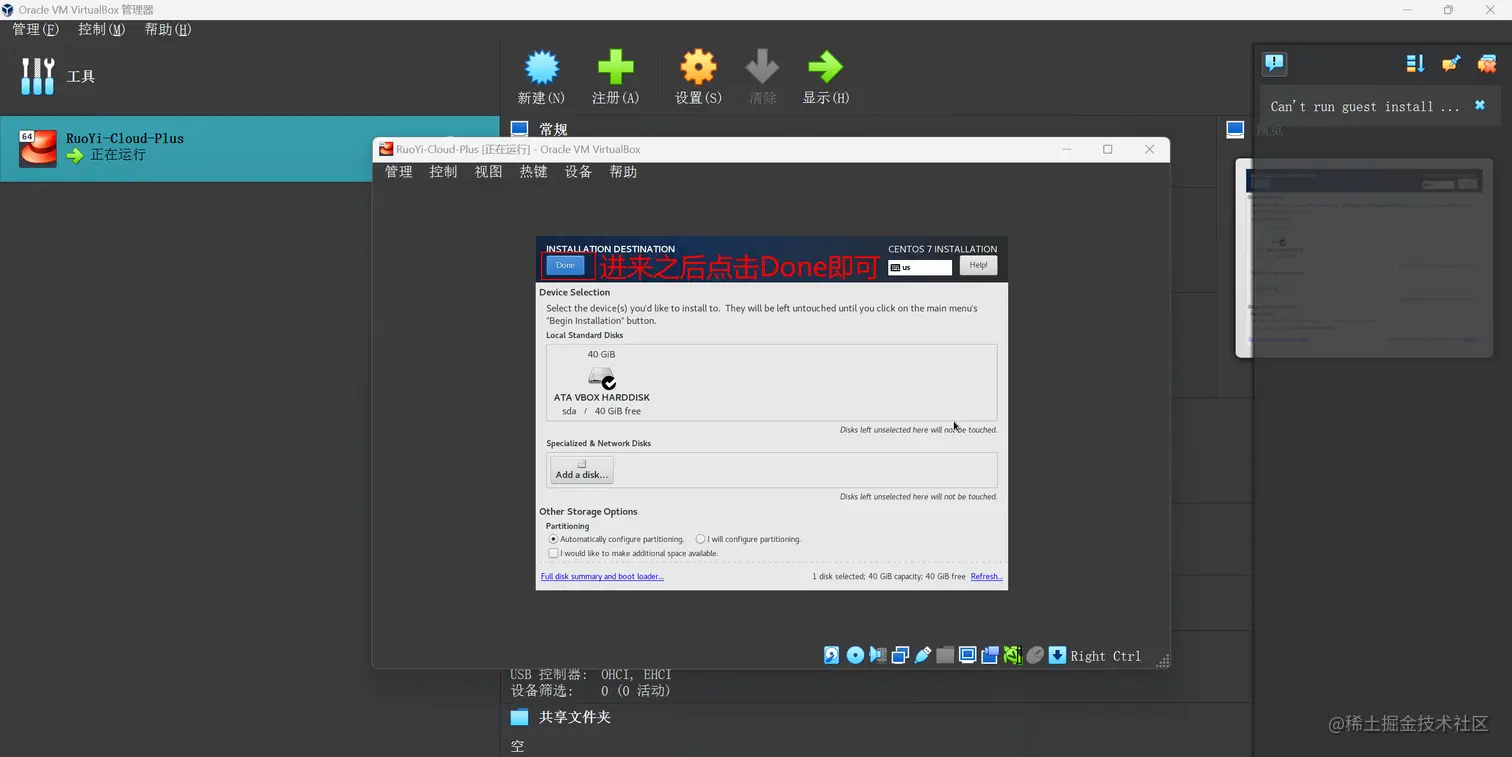Click the notification center exclamation bubble icon
The width and height of the screenshot is (1512, 757).
coord(1274,64)
